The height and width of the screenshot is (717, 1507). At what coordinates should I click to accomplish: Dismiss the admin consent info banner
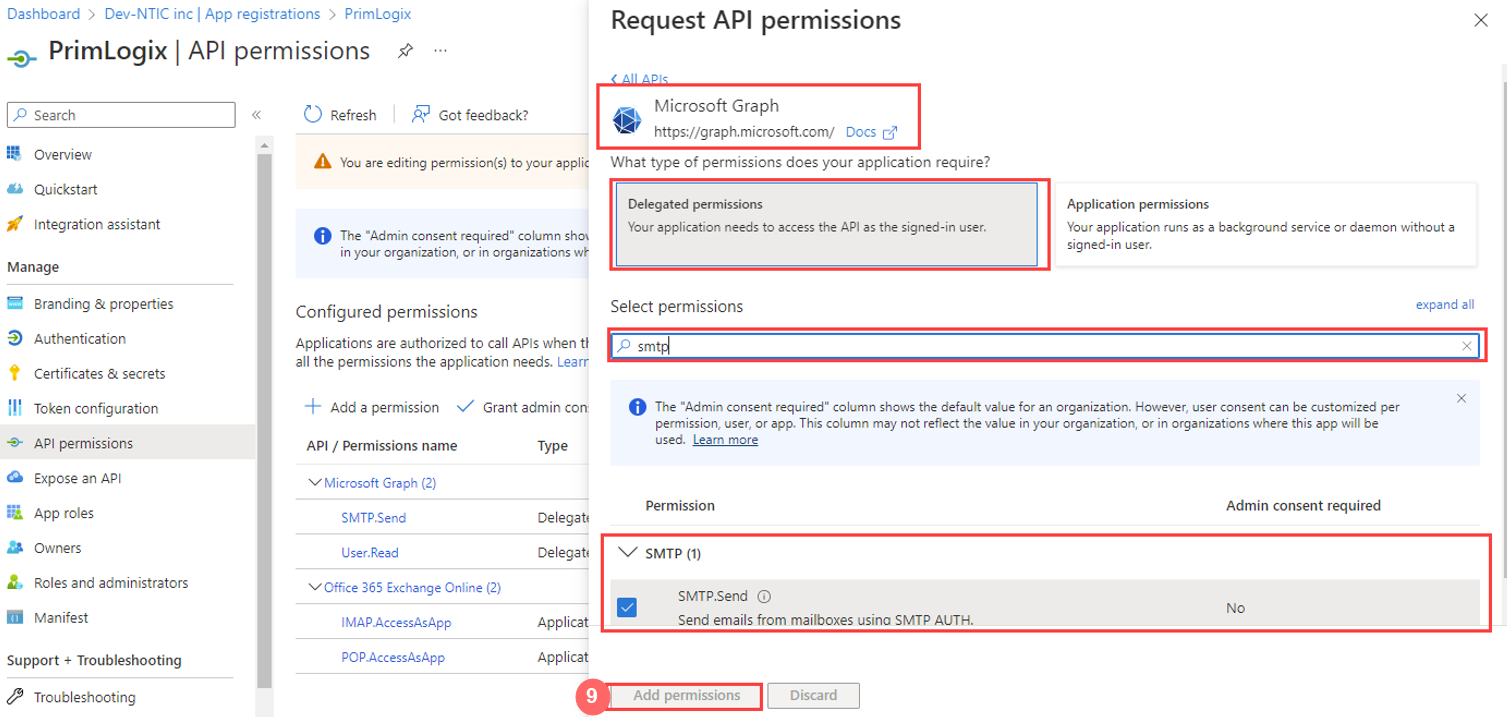tap(1461, 398)
